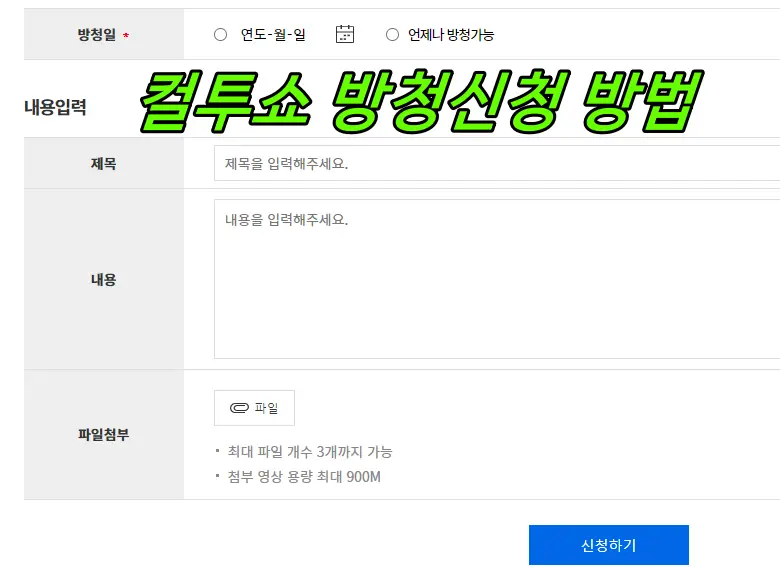
Task: Open the calendar date picker icon
Action: [345, 34]
